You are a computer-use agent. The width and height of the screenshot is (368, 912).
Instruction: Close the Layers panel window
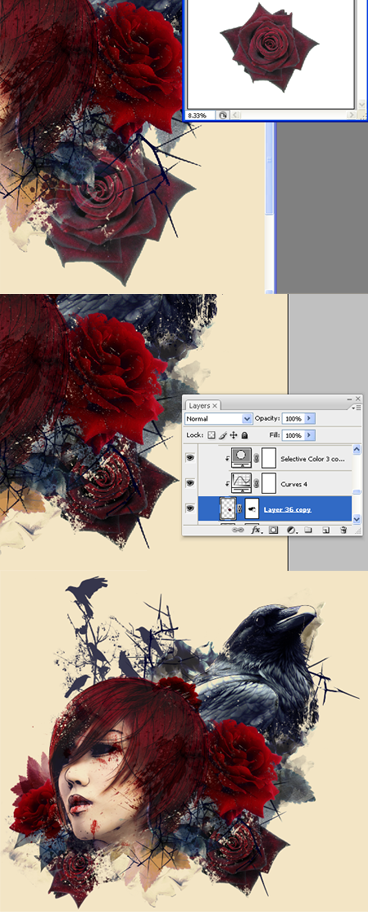point(358,398)
